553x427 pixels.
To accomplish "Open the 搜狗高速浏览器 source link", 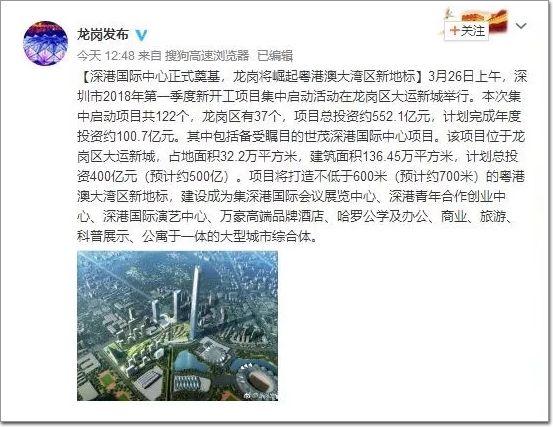I will pyautogui.click(x=207, y=55).
